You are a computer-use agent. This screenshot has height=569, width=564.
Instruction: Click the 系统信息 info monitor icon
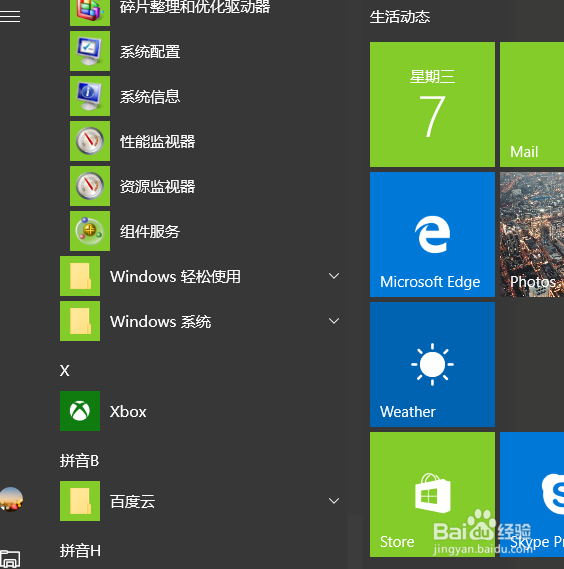click(x=90, y=96)
